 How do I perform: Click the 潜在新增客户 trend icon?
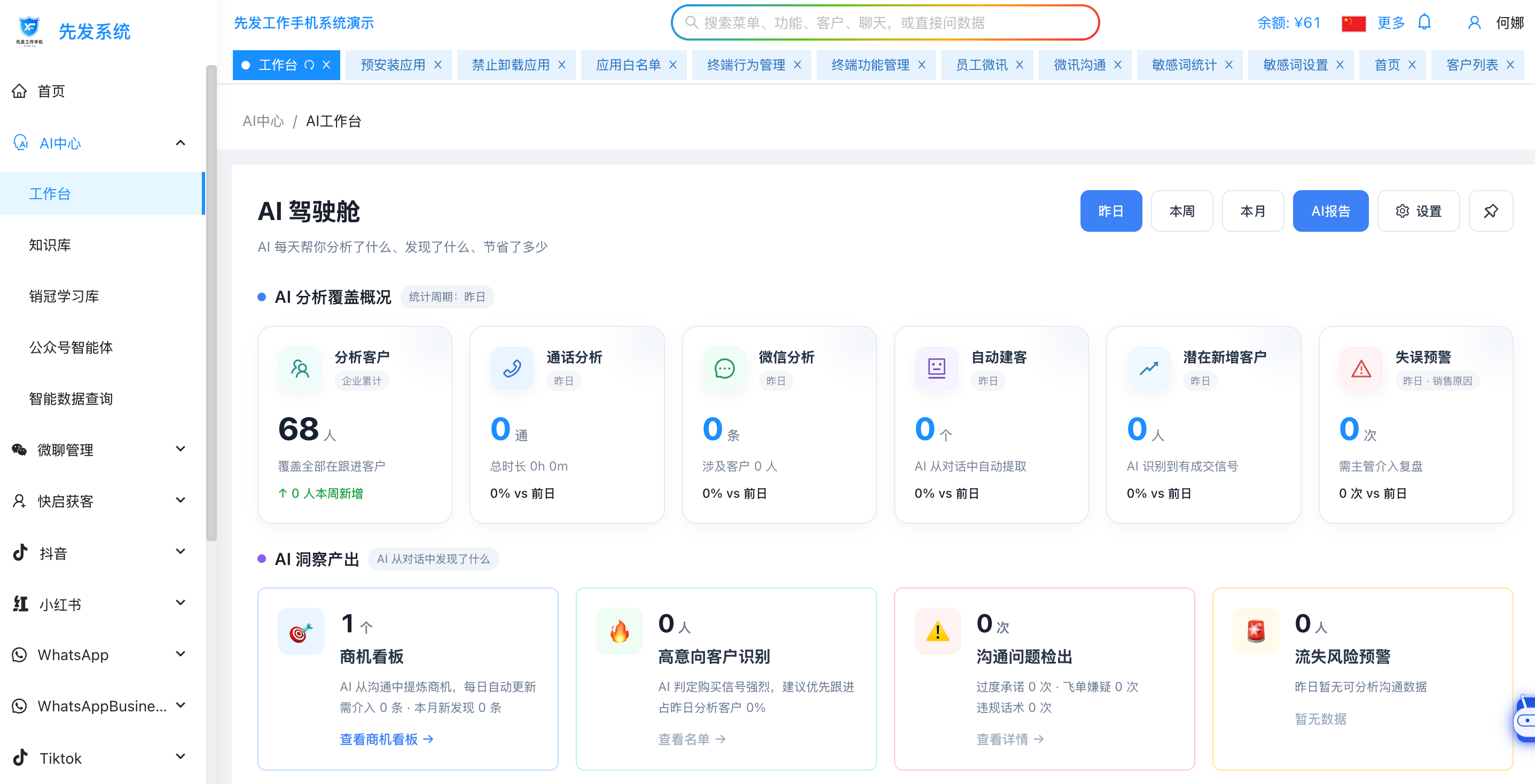point(1148,368)
